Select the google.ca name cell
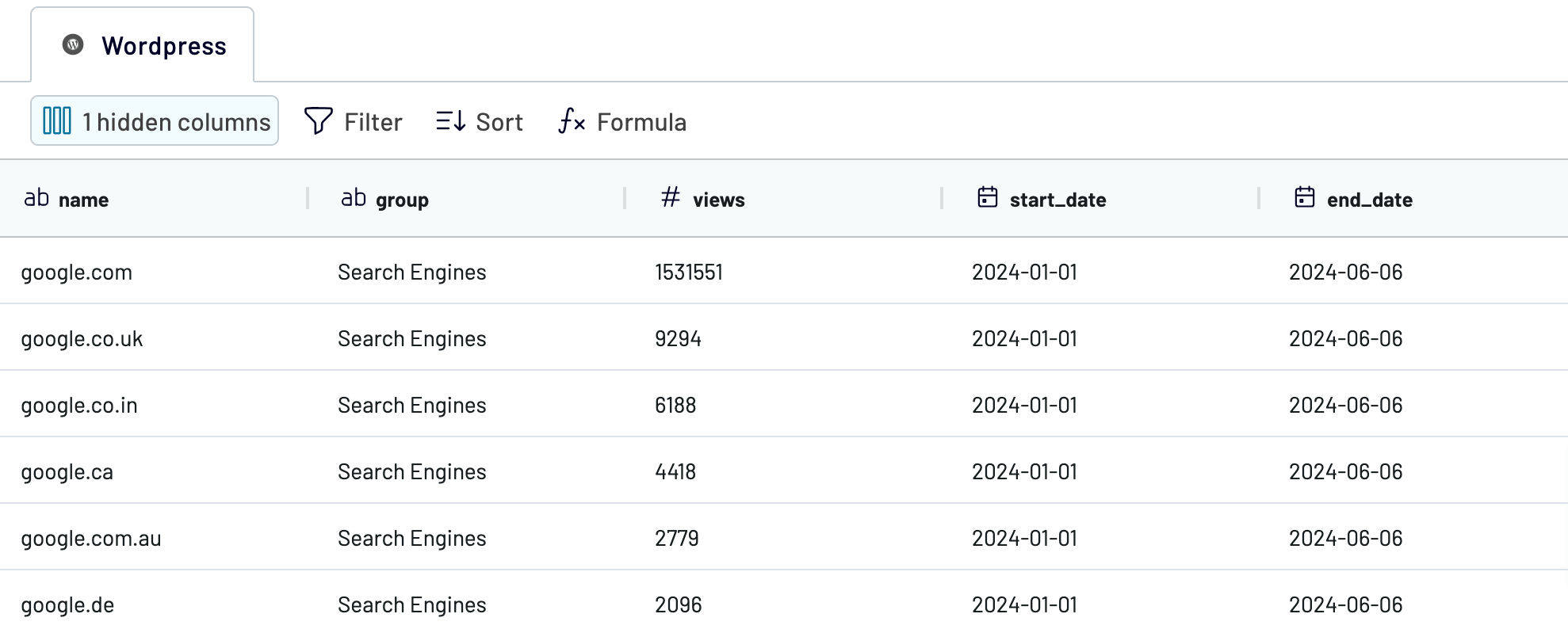The image size is (1568, 629). pyautogui.click(x=67, y=472)
